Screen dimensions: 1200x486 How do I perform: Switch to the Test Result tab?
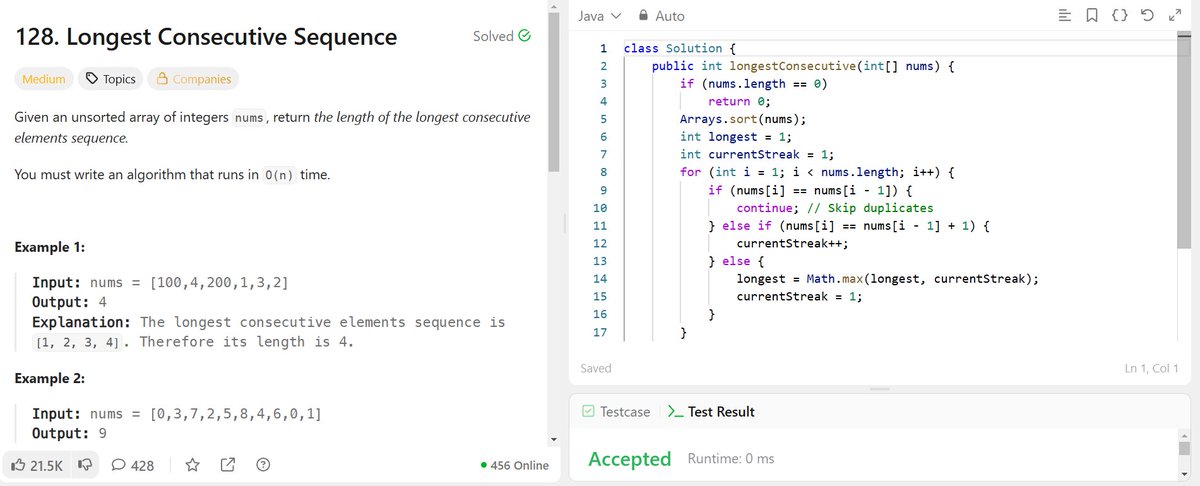coord(711,412)
